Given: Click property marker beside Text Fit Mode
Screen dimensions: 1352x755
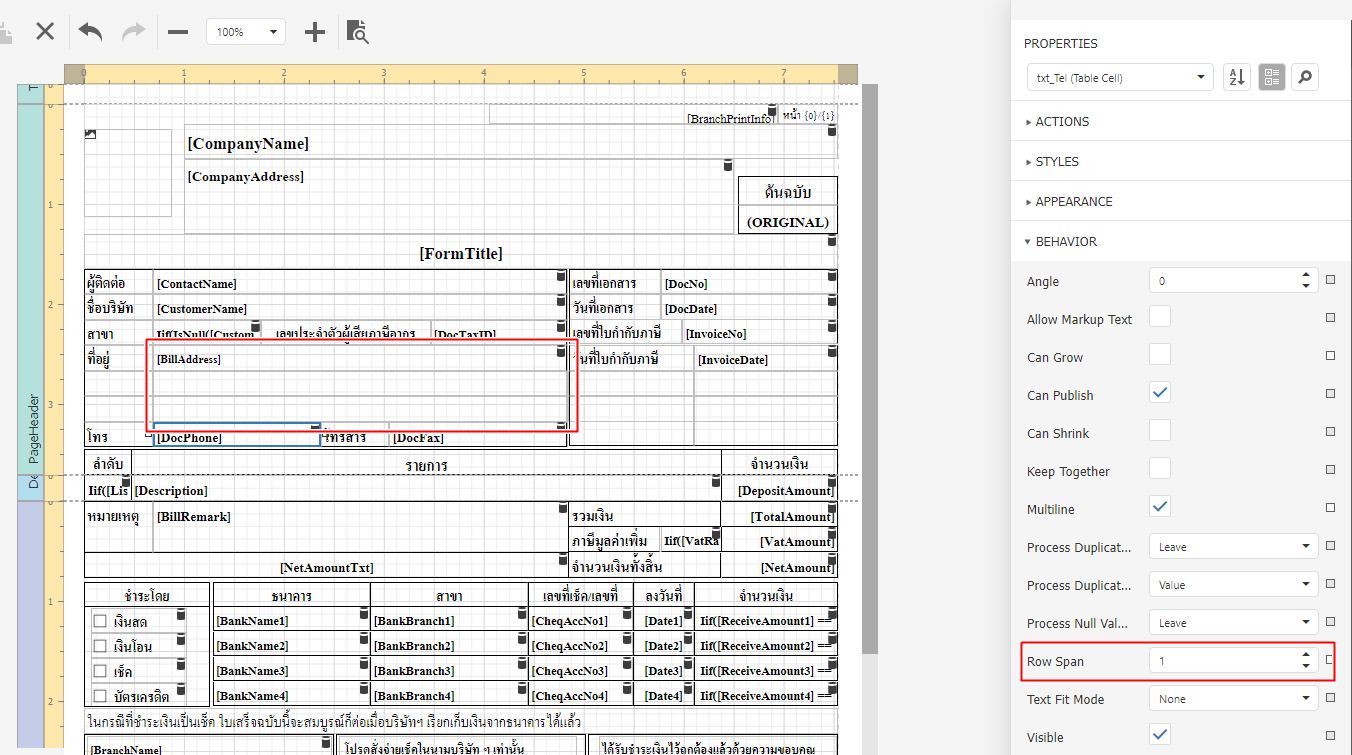Looking at the screenshot, I should (x=1331, y=698).
